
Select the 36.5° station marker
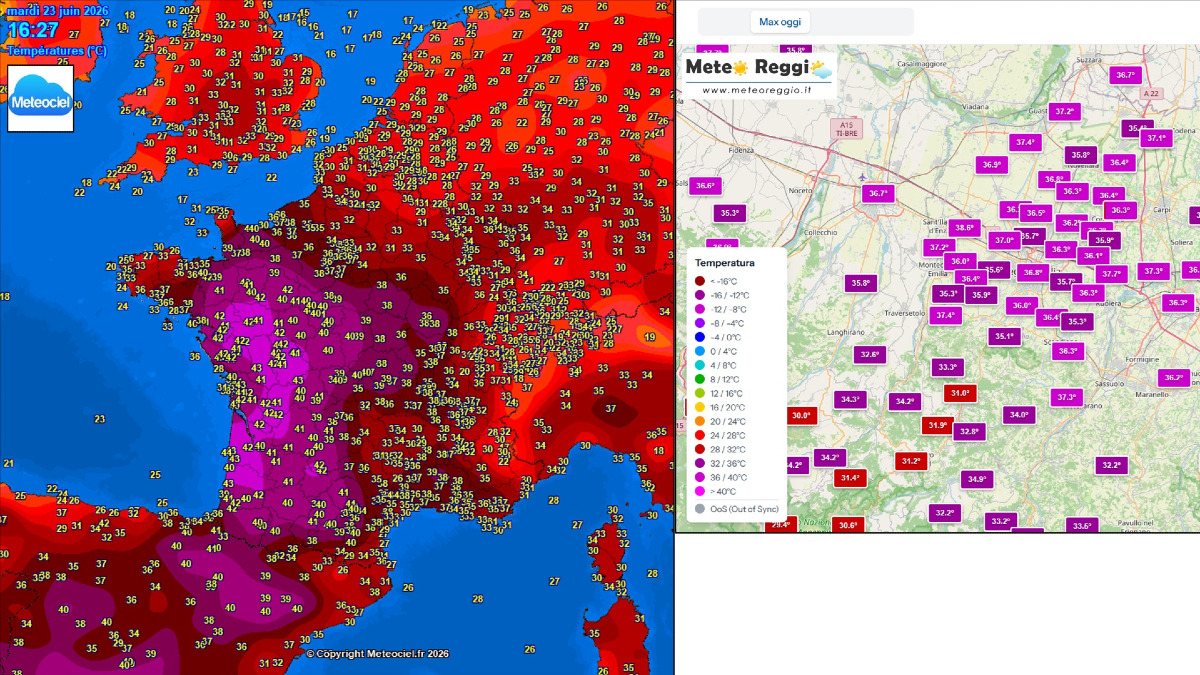(x=1035, y=213)
